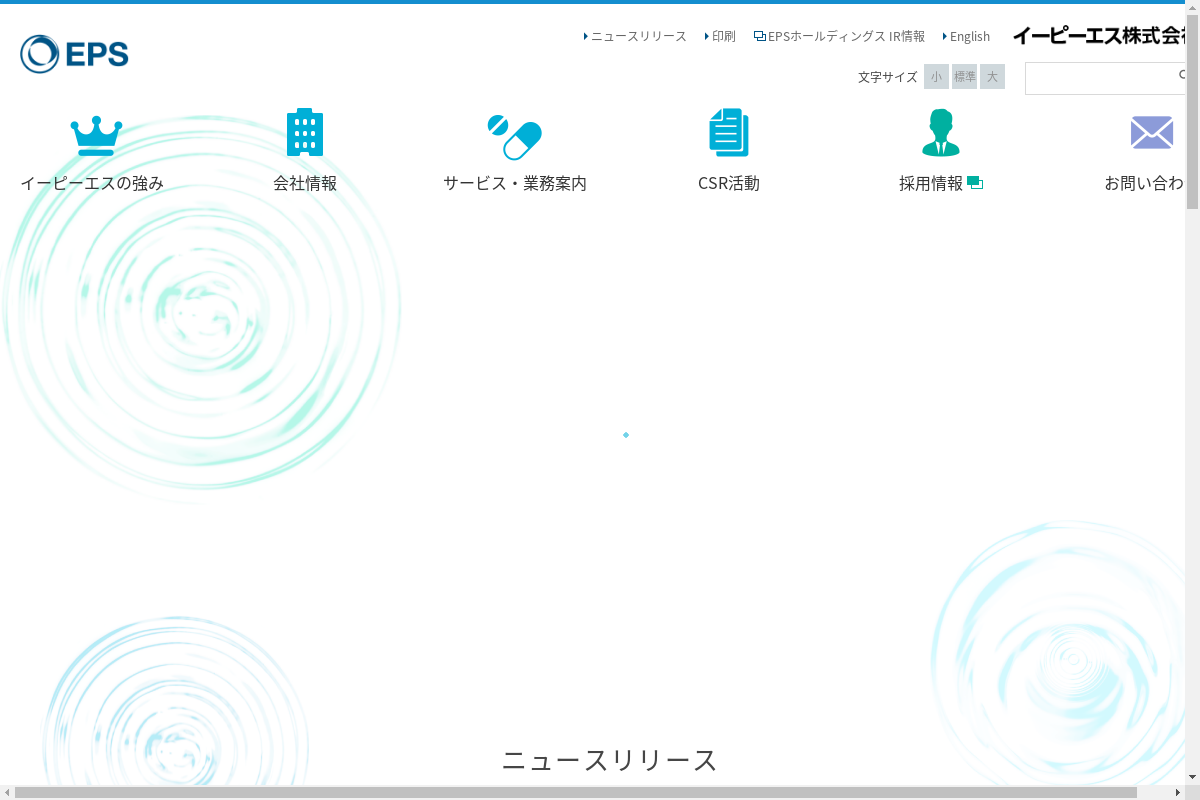Open the 会社情報 menu label

(x=305, y=183)
